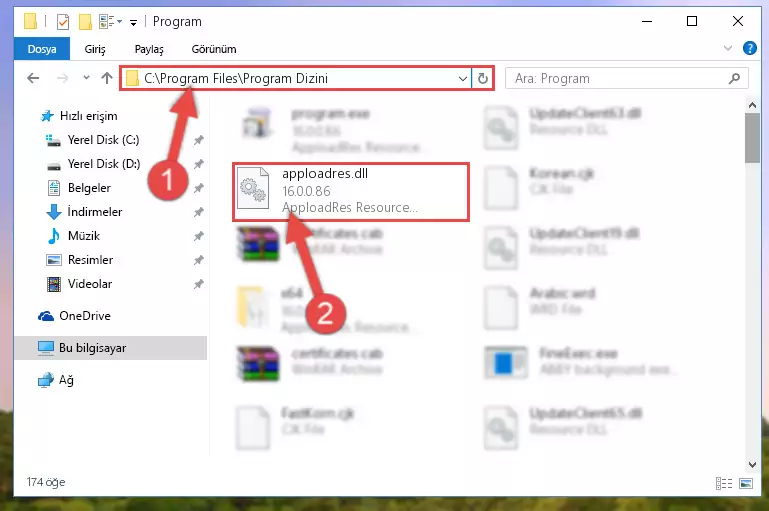Select the FastKorn.cjk file
The width and height of the screenshot is (769, 511).
(x=295, y=427)
